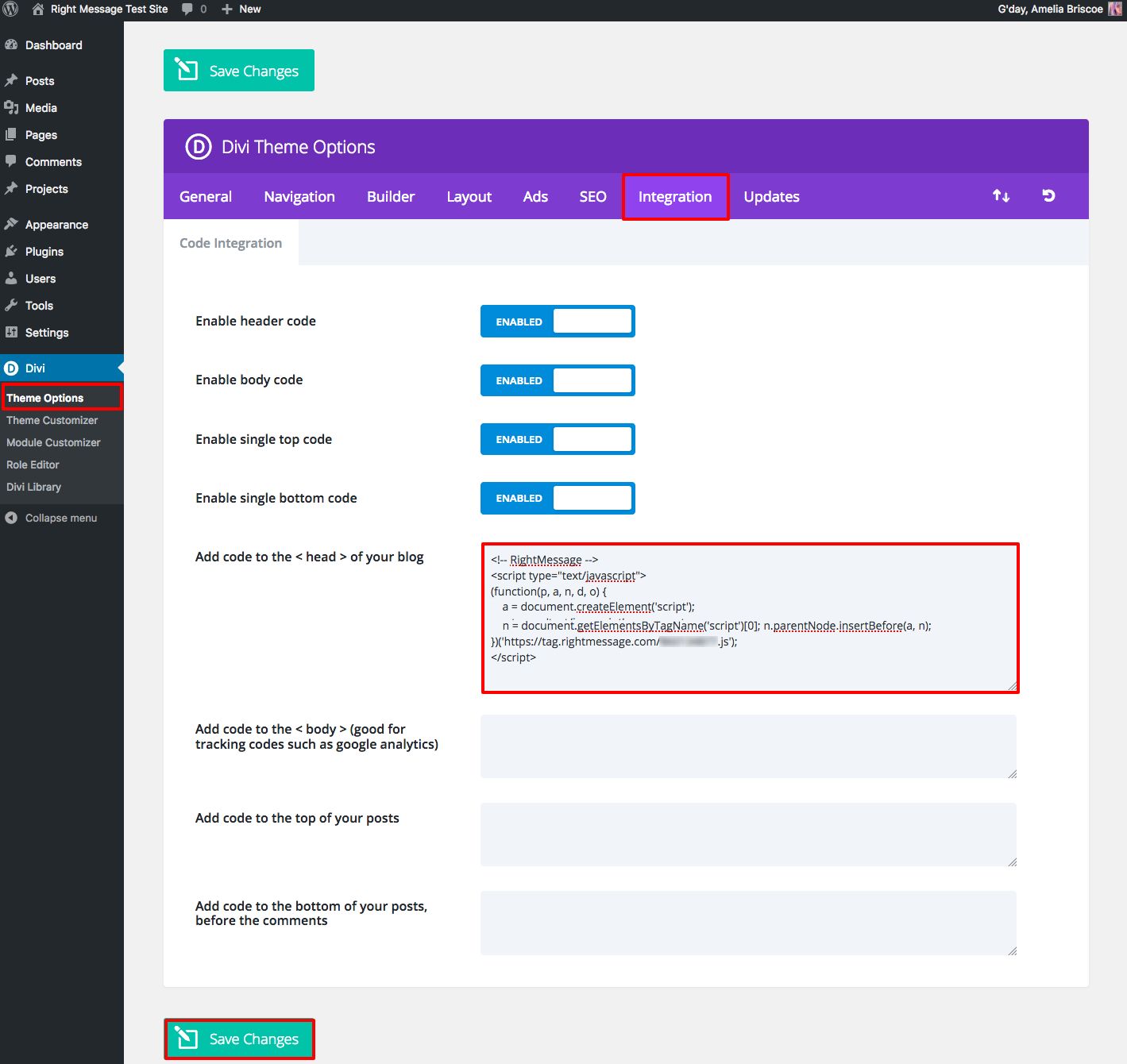This screenshot has width=1127, height=1064.
Task: Open Theme Customizer link
Action: point(52,420)
